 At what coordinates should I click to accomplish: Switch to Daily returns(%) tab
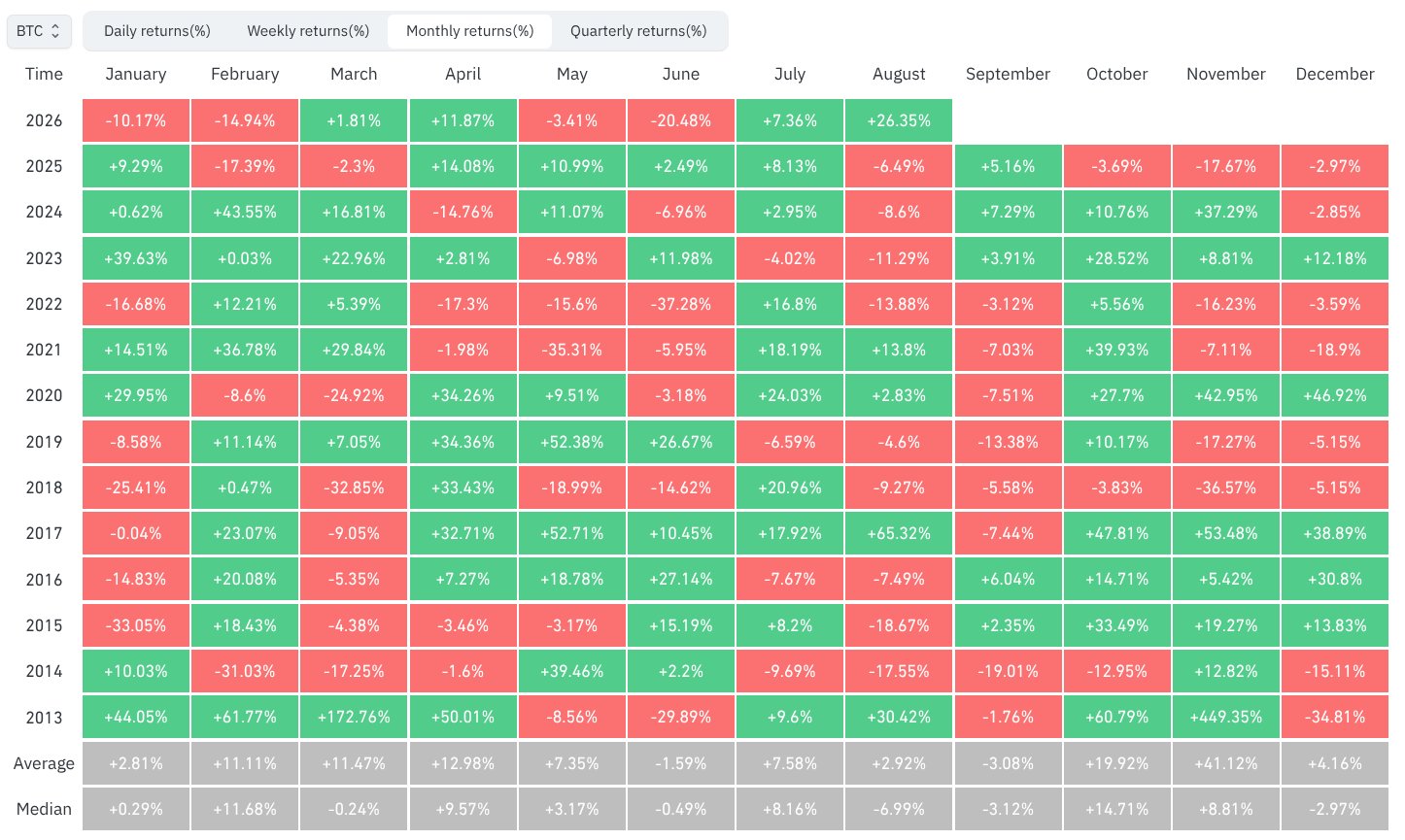coord(157,31)
